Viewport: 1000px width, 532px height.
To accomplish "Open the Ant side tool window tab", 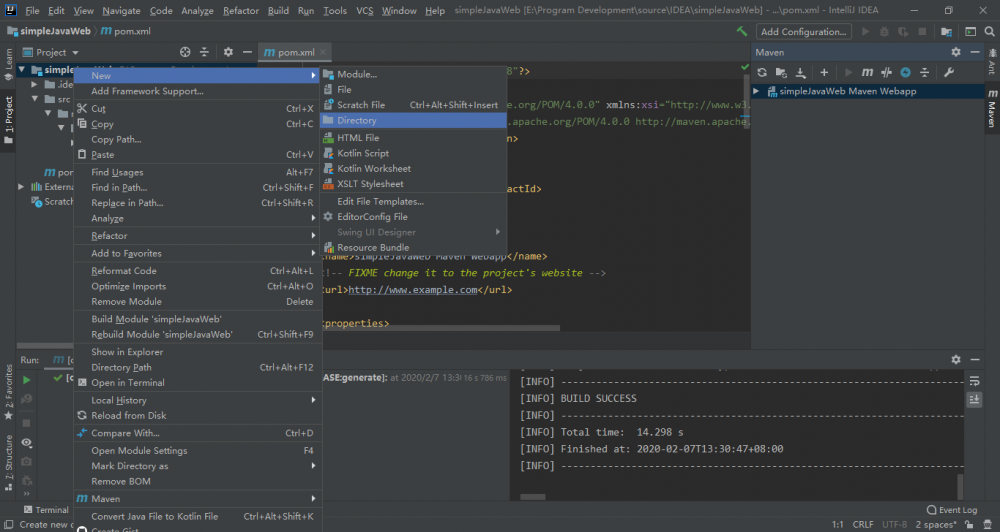I will pos(992,63).
